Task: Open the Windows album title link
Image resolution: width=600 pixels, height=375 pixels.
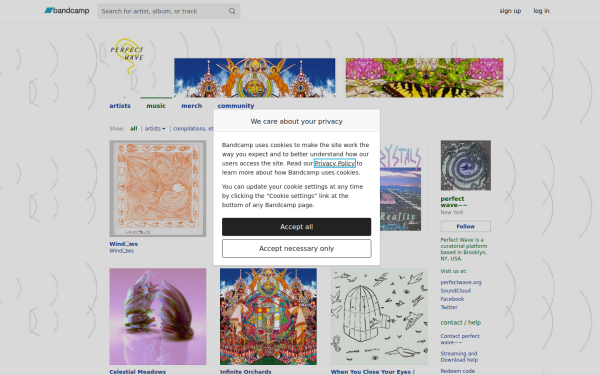Action: coord(124,244)
